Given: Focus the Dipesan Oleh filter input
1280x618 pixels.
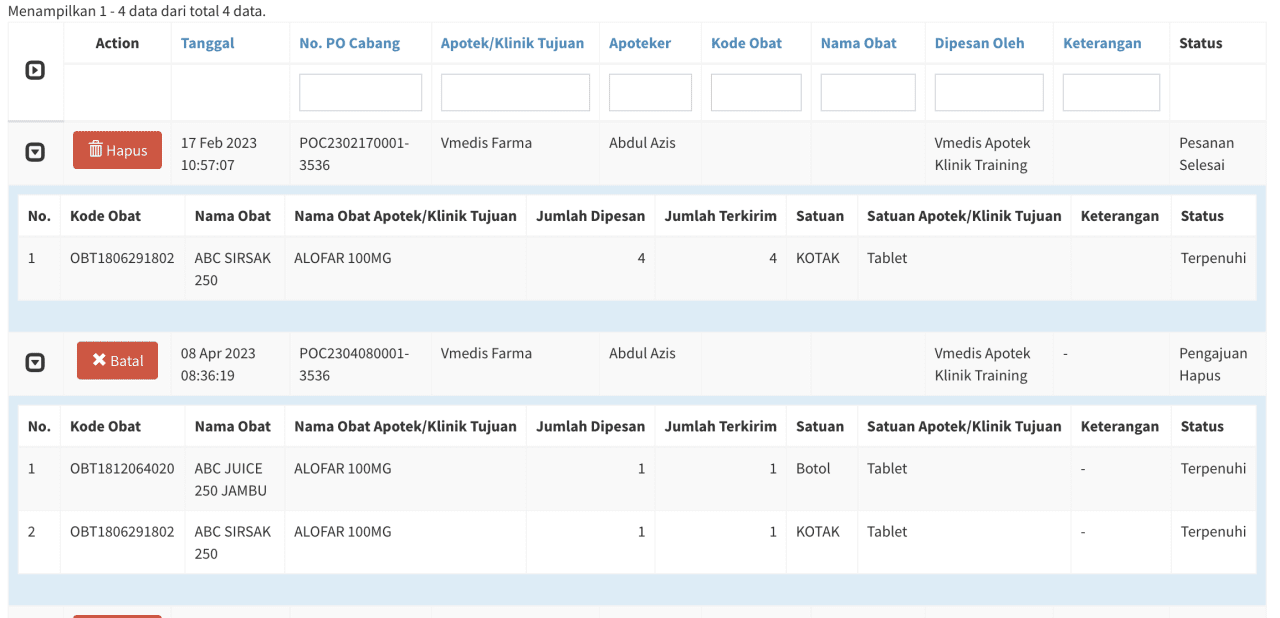Looking at the screenshot, I should pyautogui.click(x=989, y=93).
